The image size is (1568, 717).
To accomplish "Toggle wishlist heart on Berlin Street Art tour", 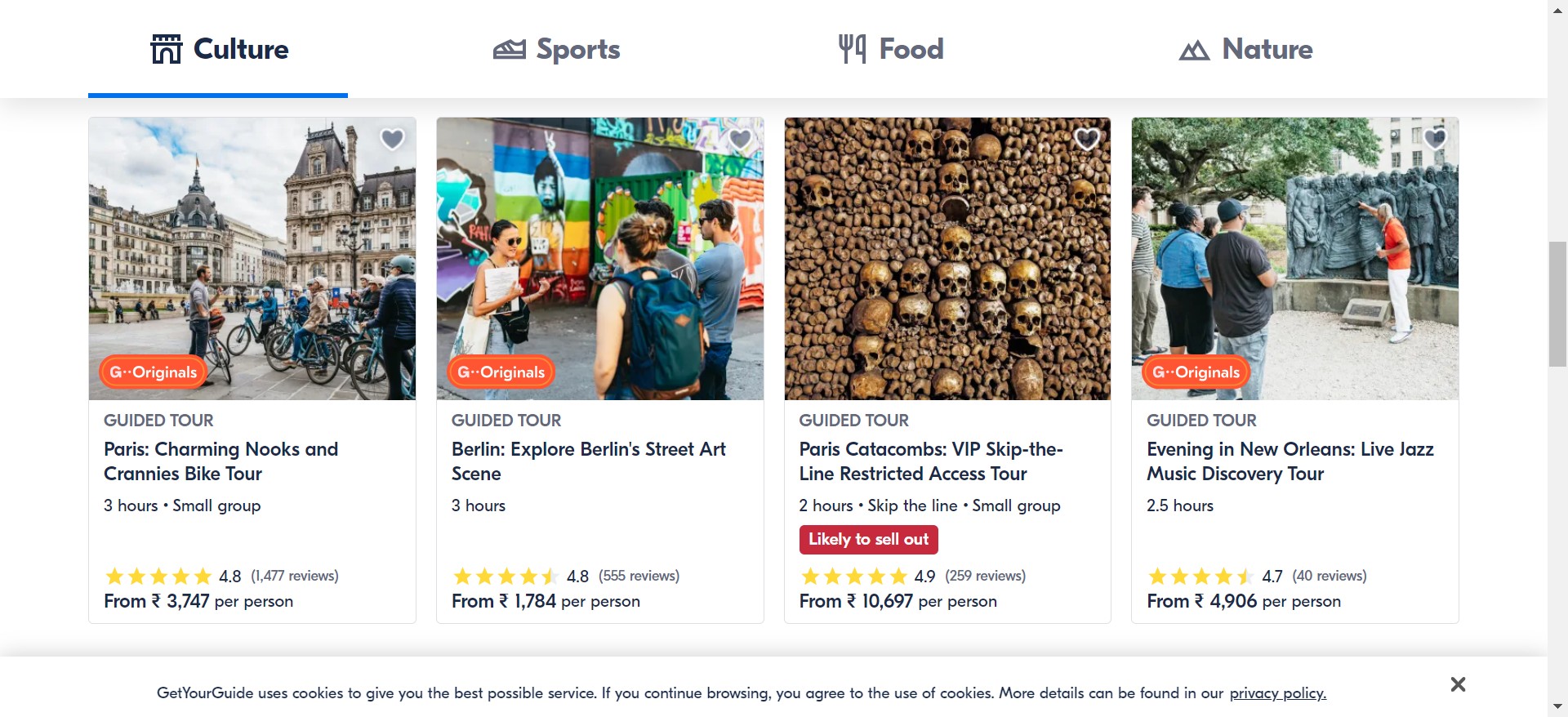I will [x=740, y=140].
